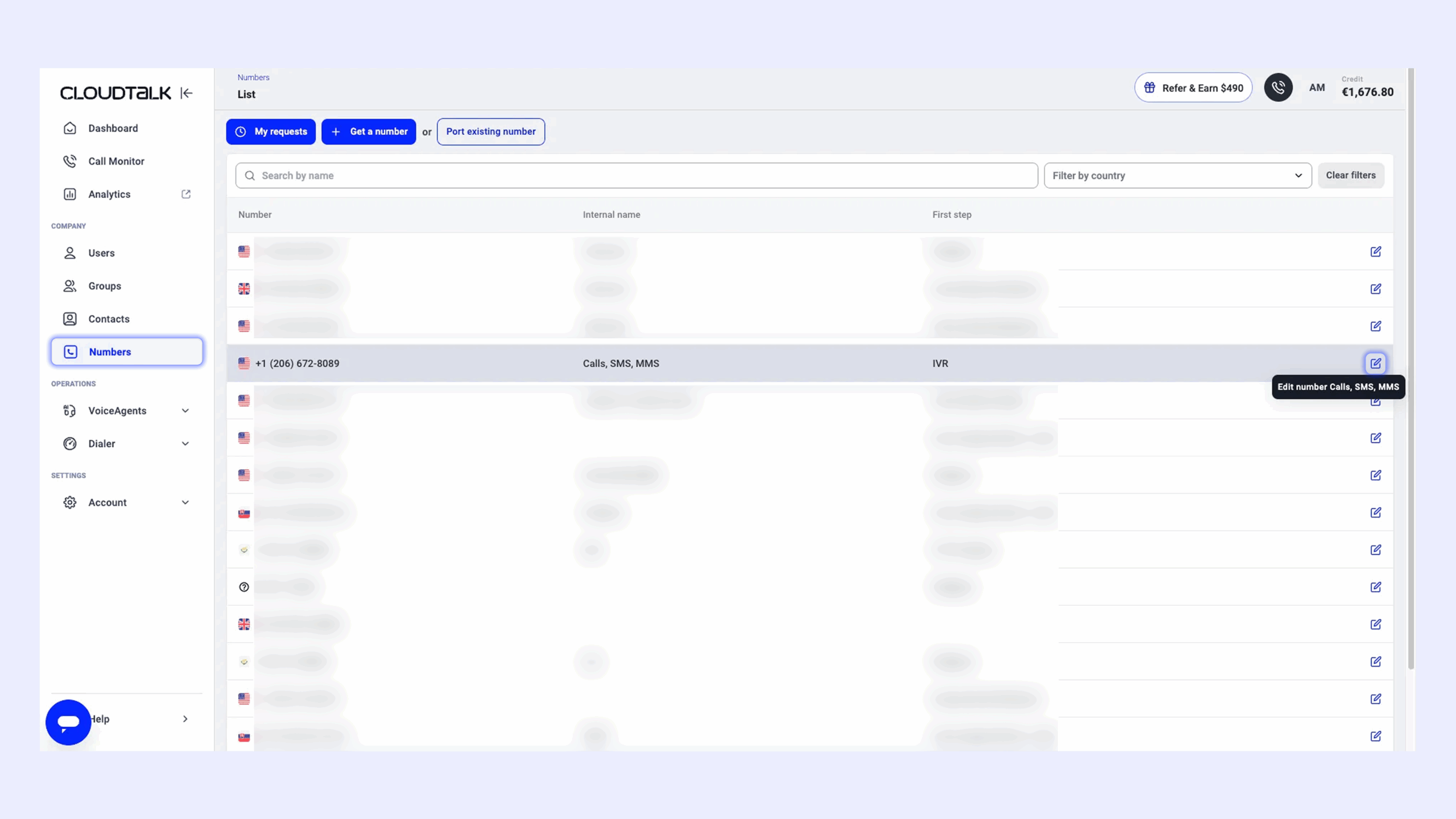Expand the Dialer submenu
Image resolution: width=1456 pixels, height=819 pixels.
tap(185, 444)
